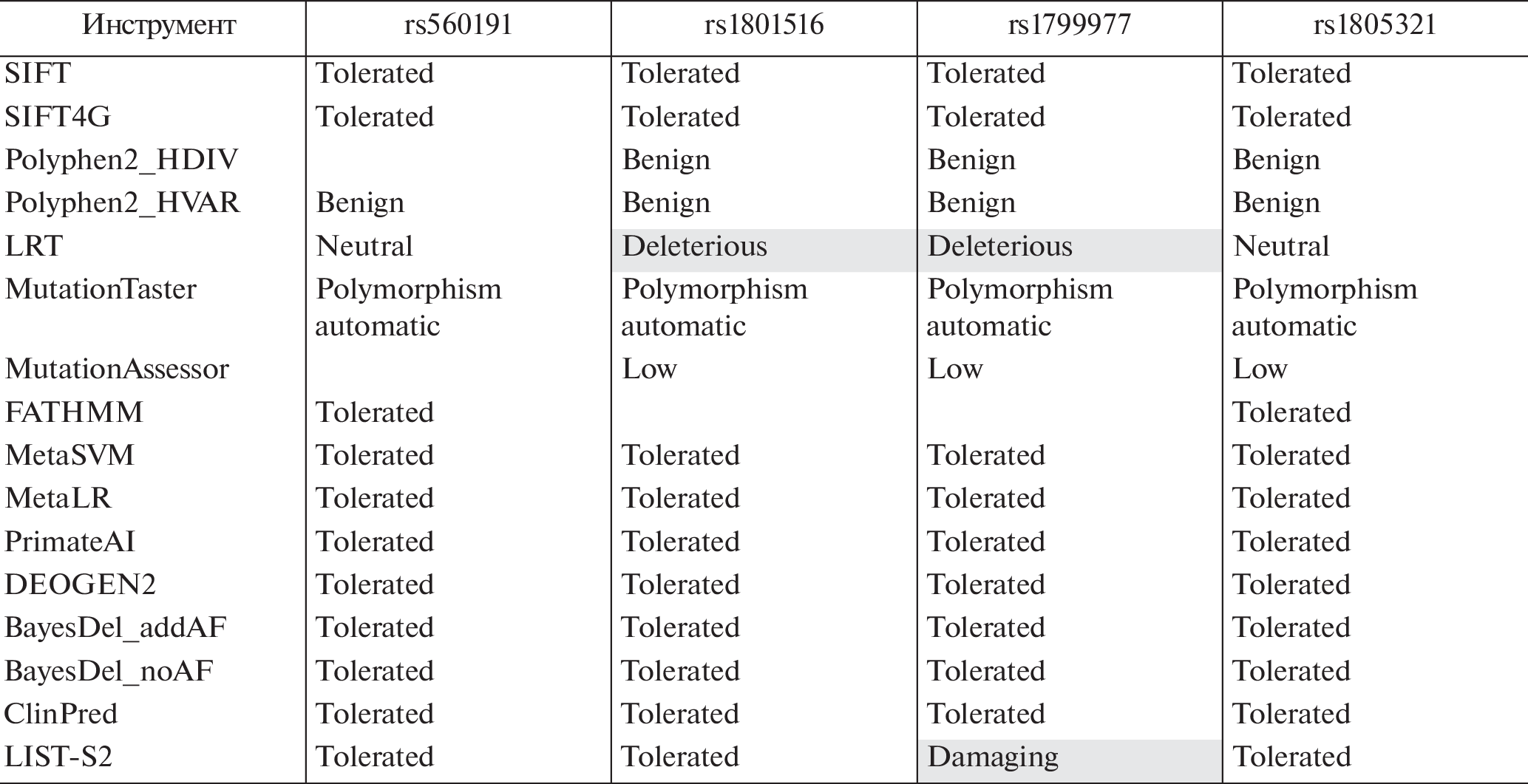Image resolution: width=1528 pixels, height=784 pixels.
Task: Click the Инструмент column header
Action: click(x=159, y=26)
